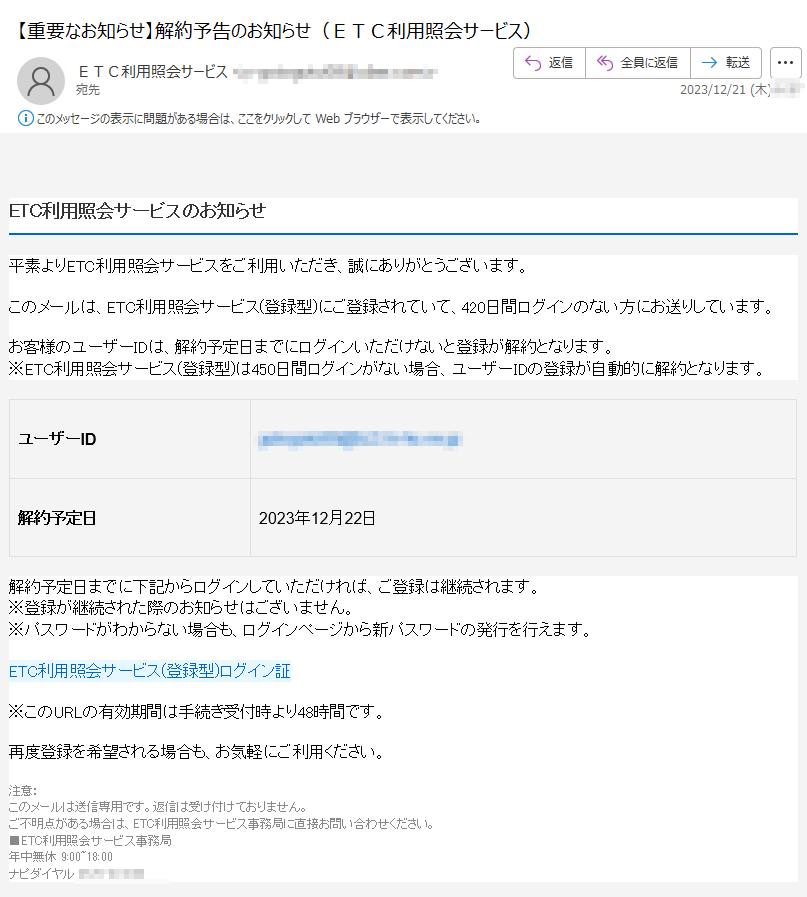Open the ETC利用照会サービス(登録型)ログイン証 link
The width and height of the screenshot is (807, 897).
pos(149,671)
